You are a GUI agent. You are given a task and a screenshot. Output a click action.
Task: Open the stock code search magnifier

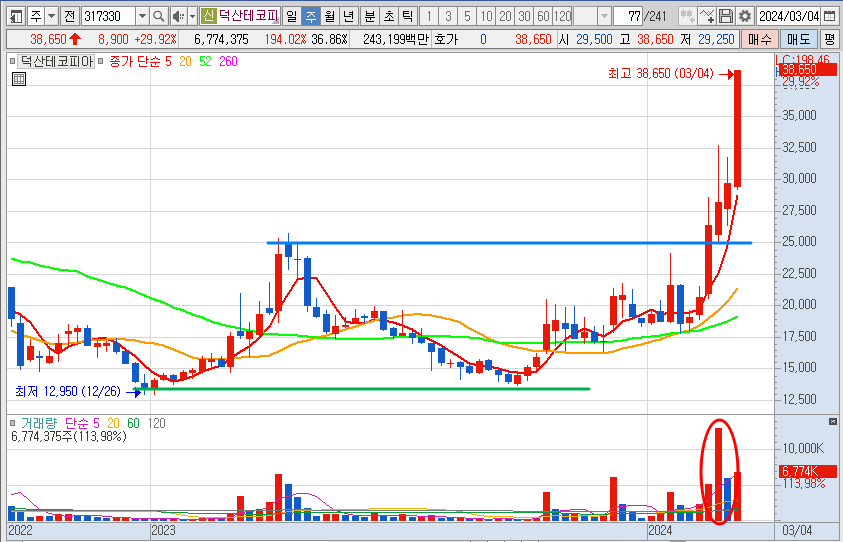pyautogui.click(x=158, y=17)
